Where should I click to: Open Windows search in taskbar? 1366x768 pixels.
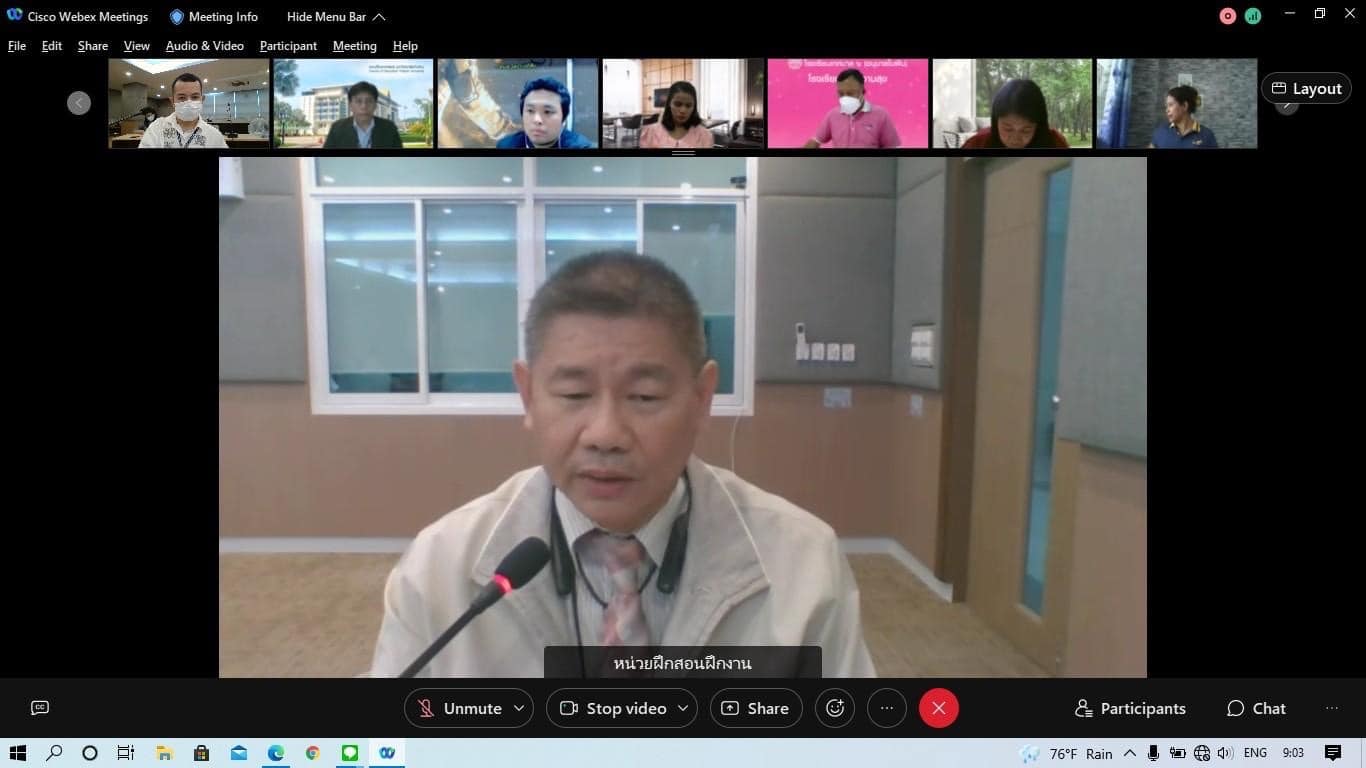54,753
